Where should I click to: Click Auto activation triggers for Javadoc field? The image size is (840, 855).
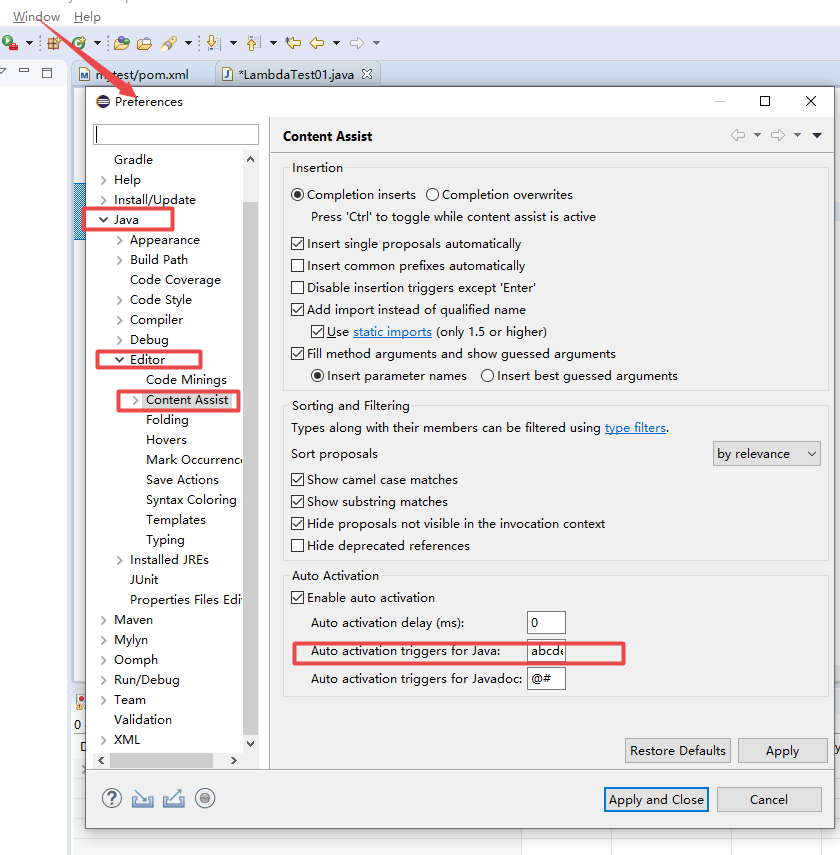(546, 679)
